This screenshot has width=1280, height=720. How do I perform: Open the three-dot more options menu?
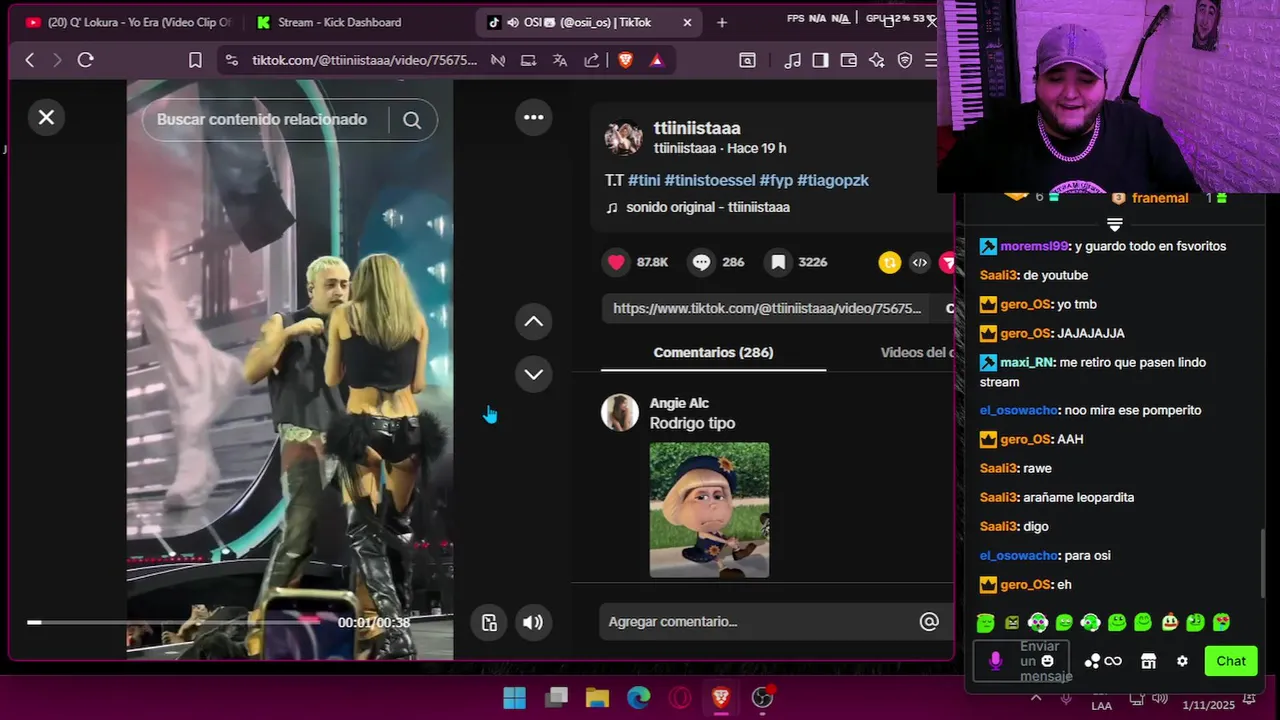(534, 117)
